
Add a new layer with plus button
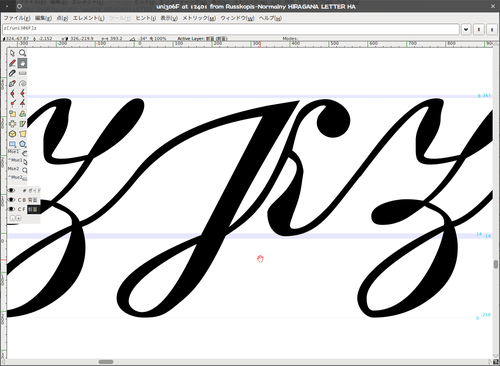click(x=18, y=218)
